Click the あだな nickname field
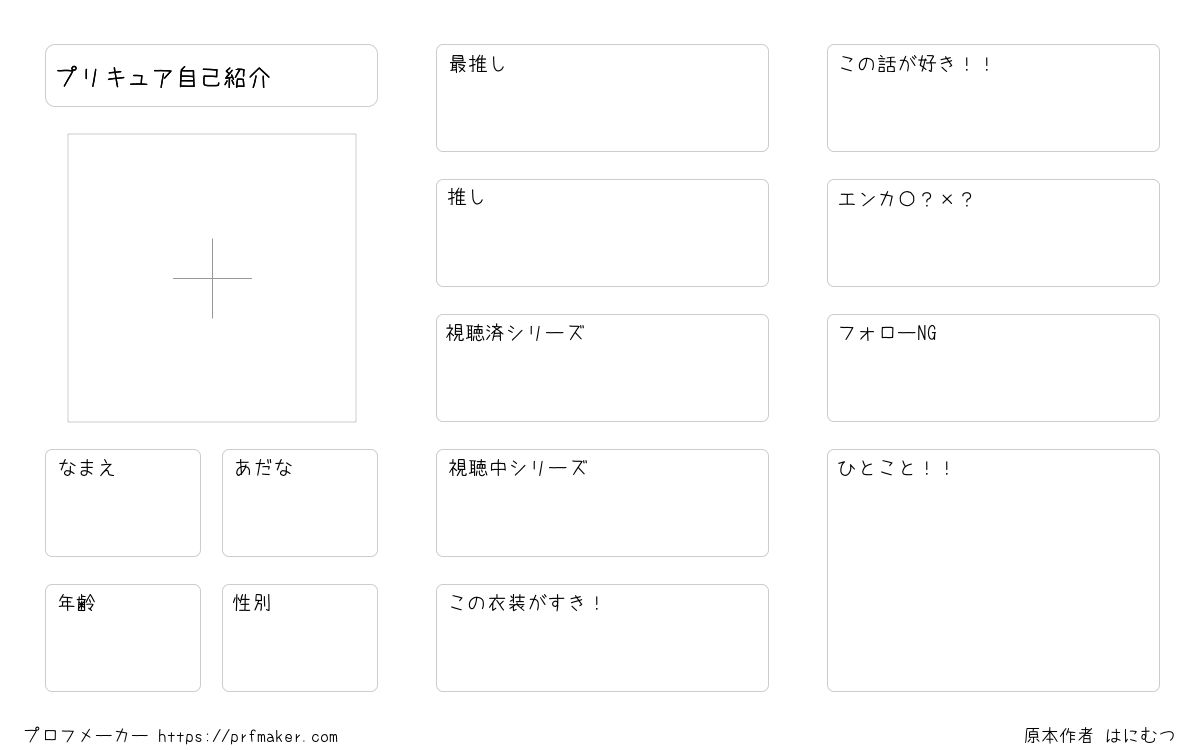The width and height of the screenshot is (1200, 750). (x=300, y=503)
